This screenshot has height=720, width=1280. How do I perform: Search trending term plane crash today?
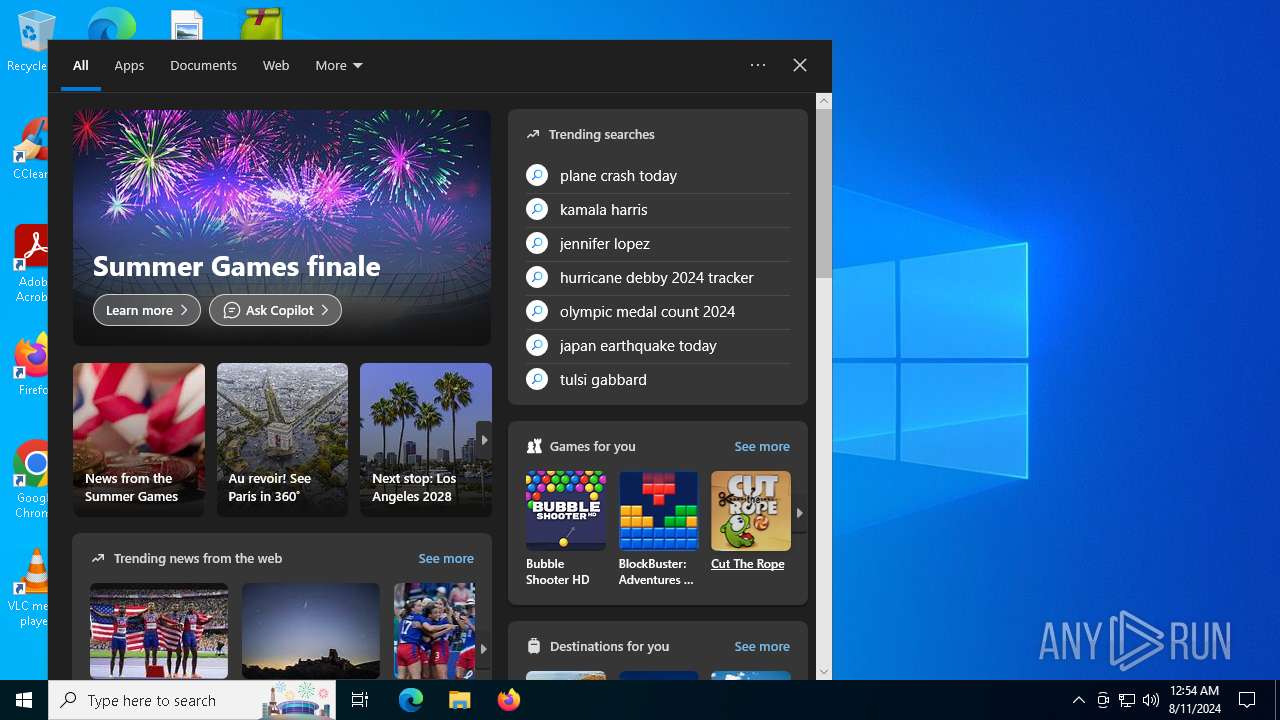tap(618, 175)
